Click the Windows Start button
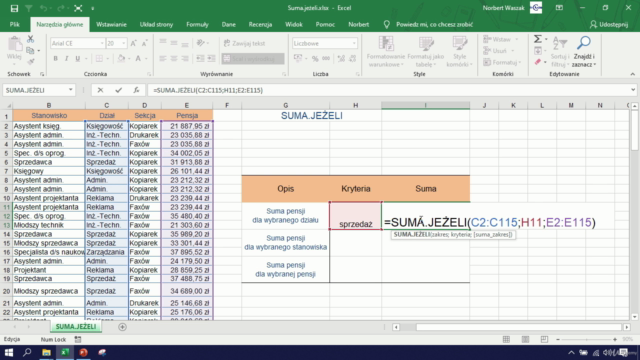640x360 pixels. pyautogui.click(x=9, y=352)
